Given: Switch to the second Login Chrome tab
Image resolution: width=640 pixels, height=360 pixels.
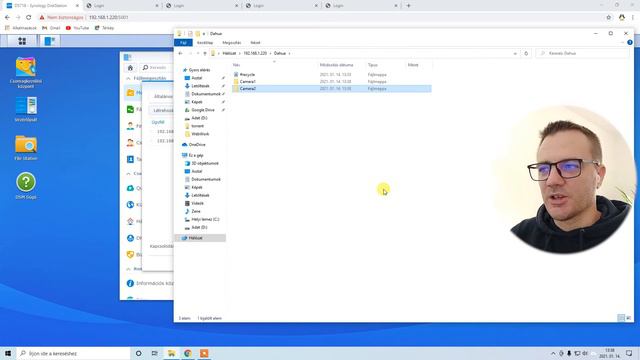Looking at the screenshot, I should 202,6.
